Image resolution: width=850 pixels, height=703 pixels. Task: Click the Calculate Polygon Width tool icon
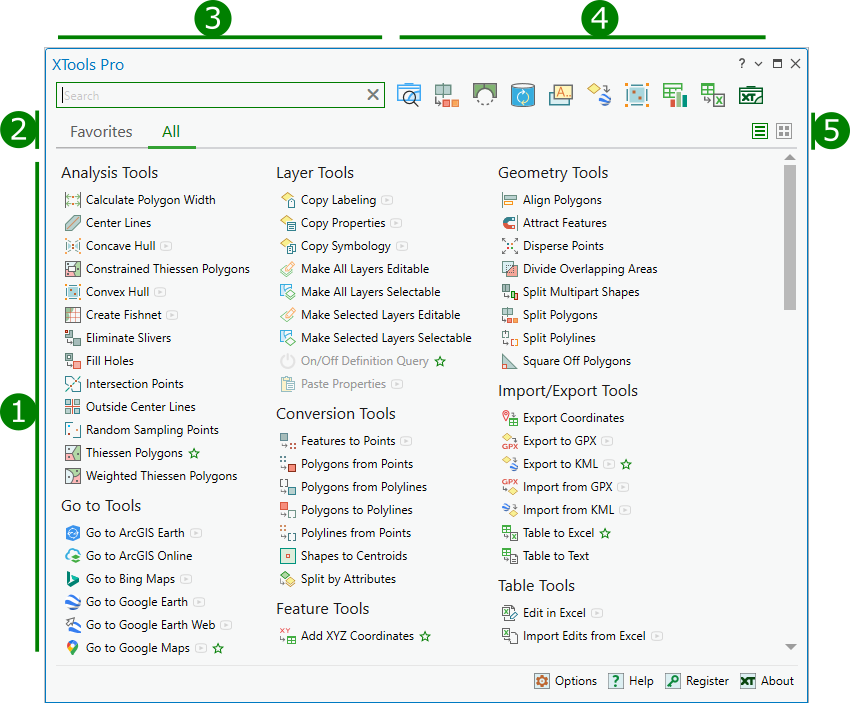73,200
